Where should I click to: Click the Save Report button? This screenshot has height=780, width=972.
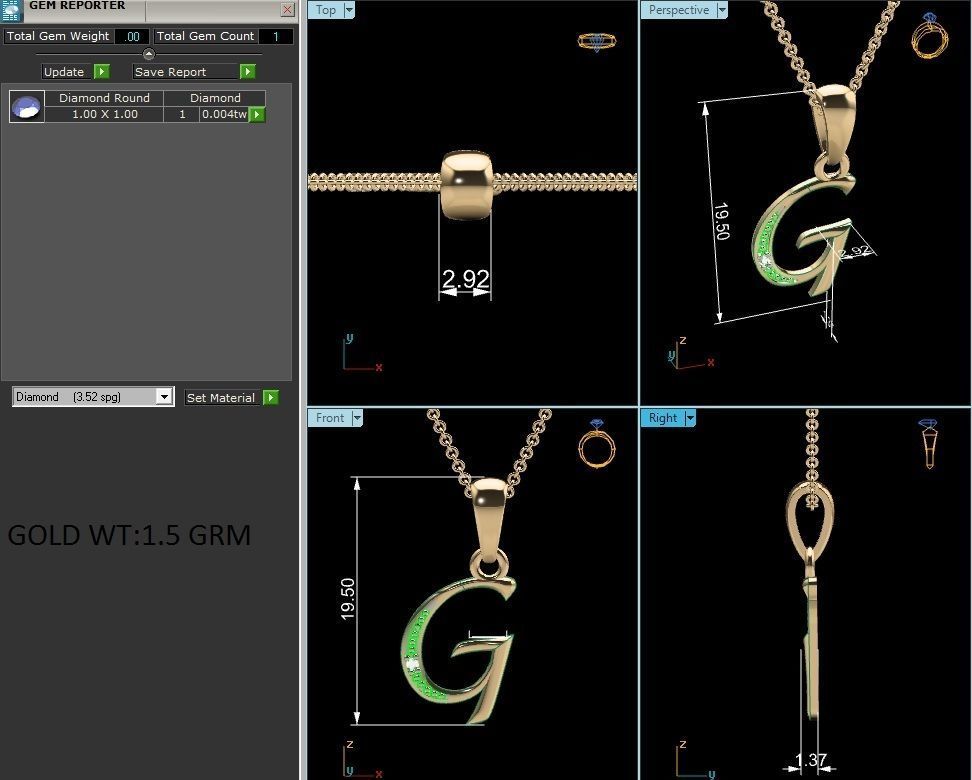tap(186, 72)
